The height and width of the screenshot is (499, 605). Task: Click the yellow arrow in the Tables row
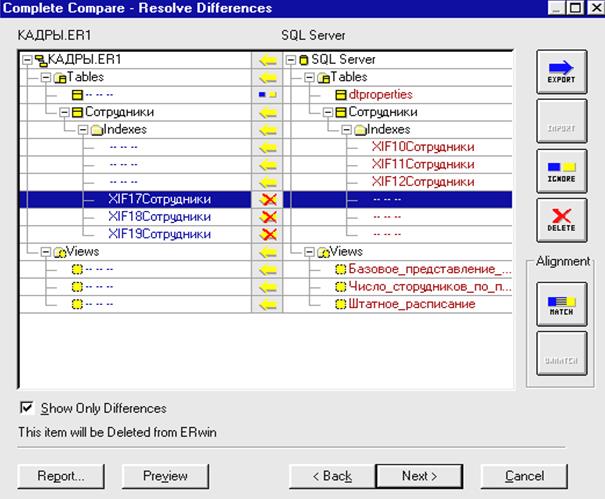pyautogui.click(x=267, y=78)
